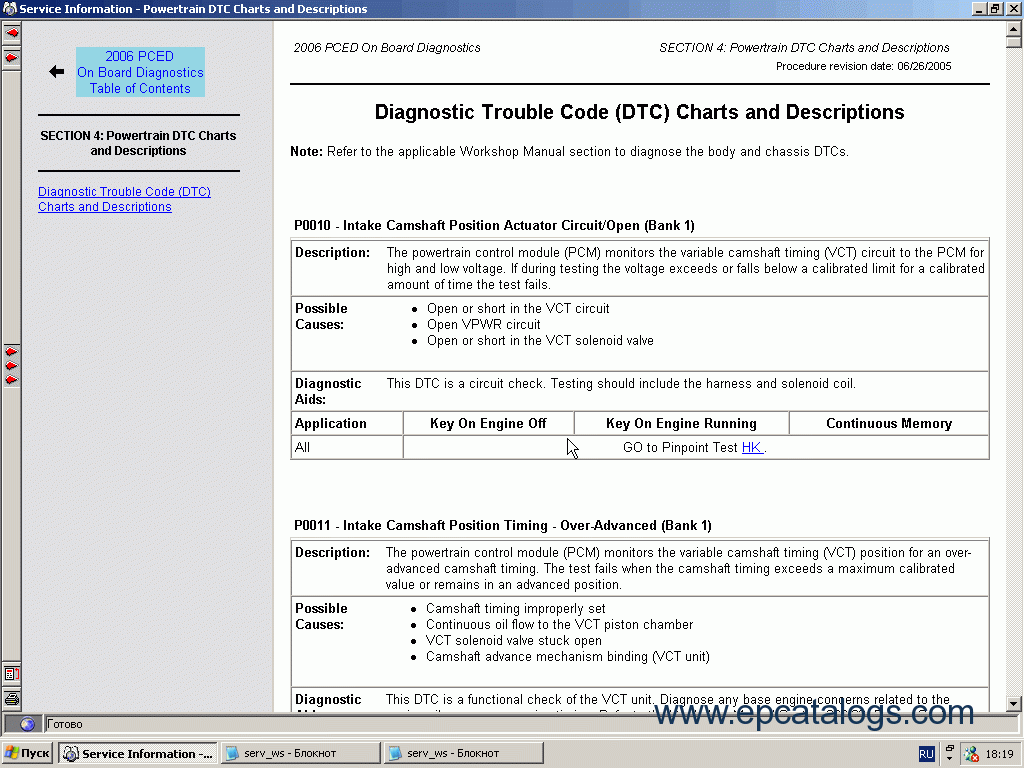The width and height of the screenshot is (1024, 768).
Task: Click the P0010 Description label
Action: coord(332,253)
